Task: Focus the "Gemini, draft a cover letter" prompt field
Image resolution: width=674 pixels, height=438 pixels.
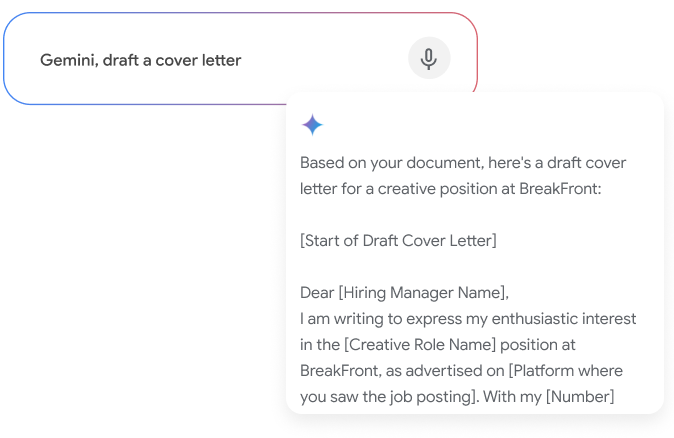Action: (240, 58)
